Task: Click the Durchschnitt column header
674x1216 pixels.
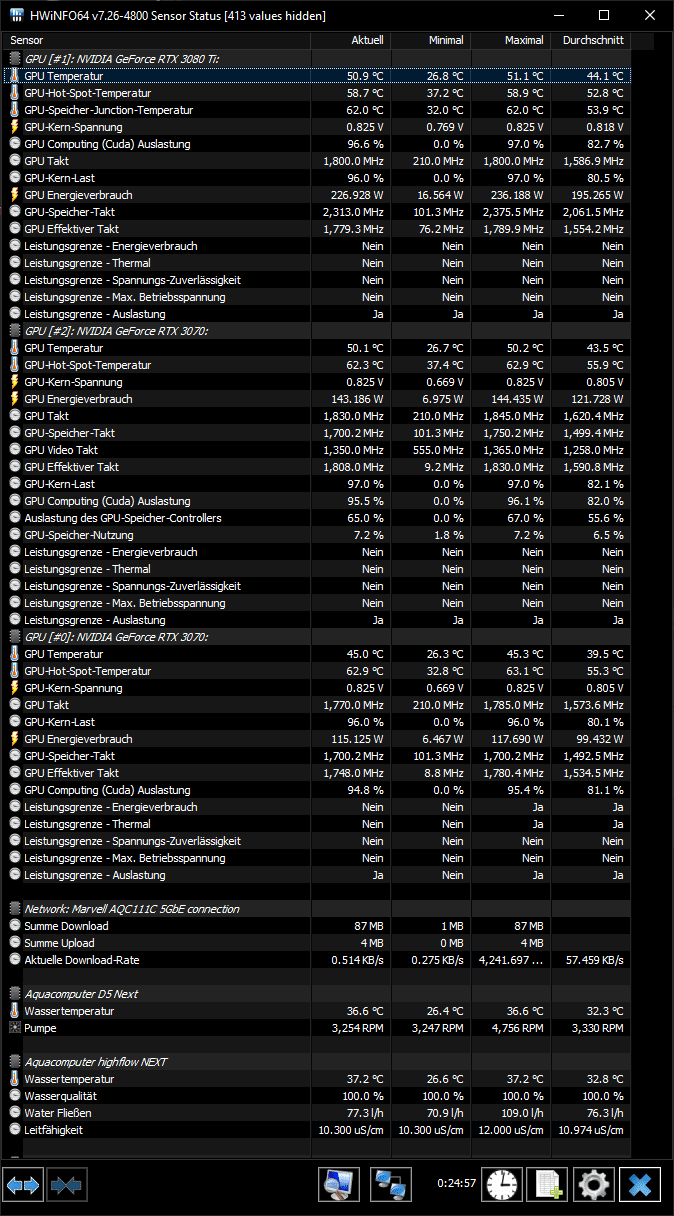Action: [591, 40]
